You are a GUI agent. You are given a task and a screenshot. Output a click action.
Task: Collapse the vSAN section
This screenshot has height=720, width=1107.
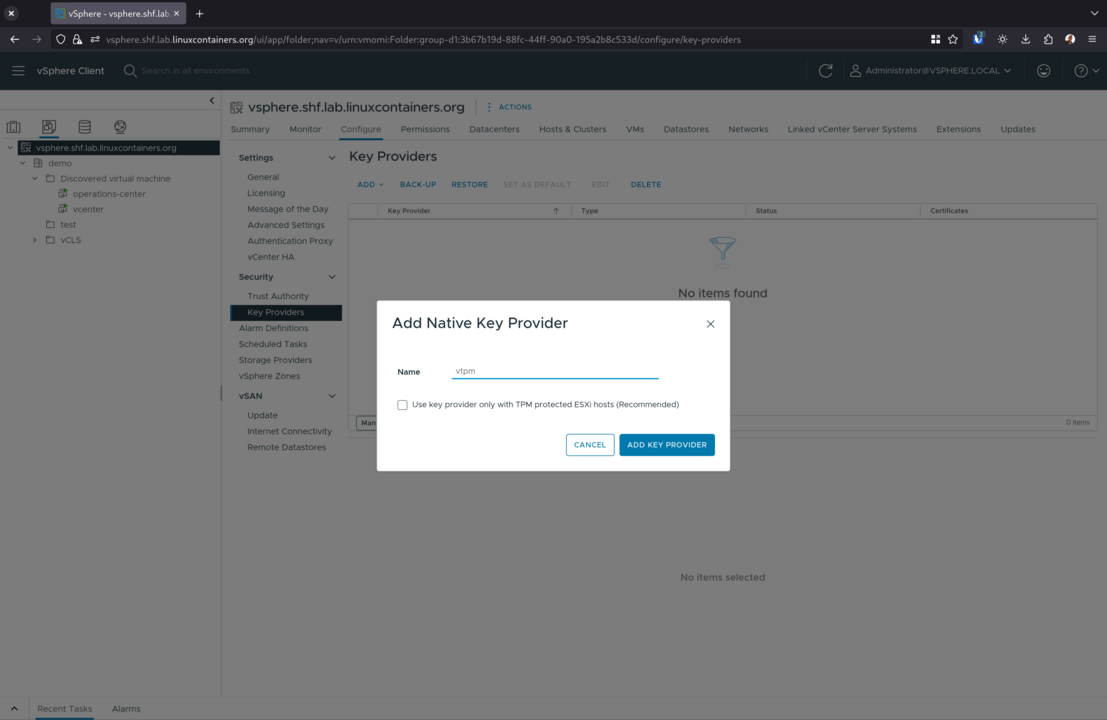click(332, 396)
